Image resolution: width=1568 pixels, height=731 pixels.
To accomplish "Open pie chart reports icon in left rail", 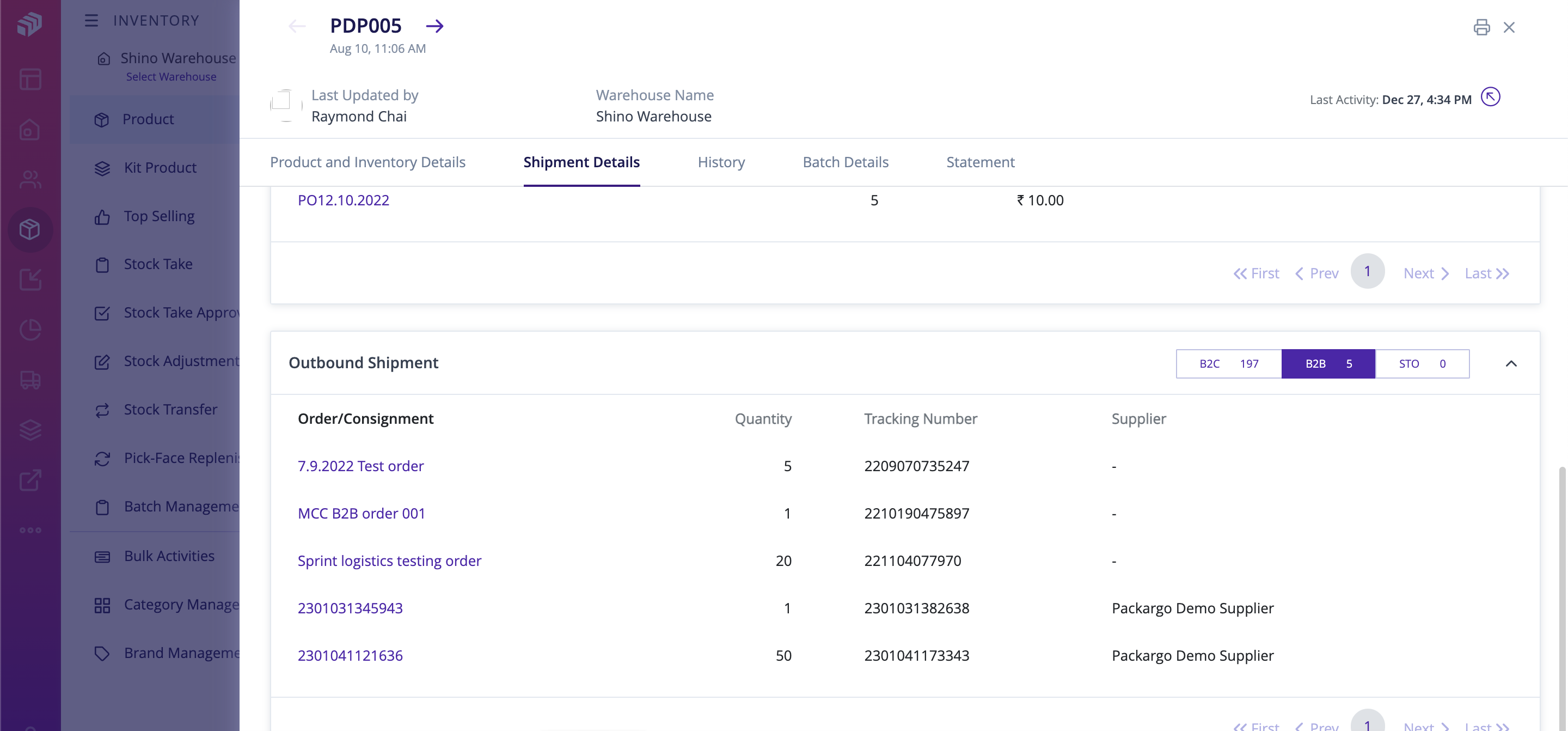I will tap(30, 330).
